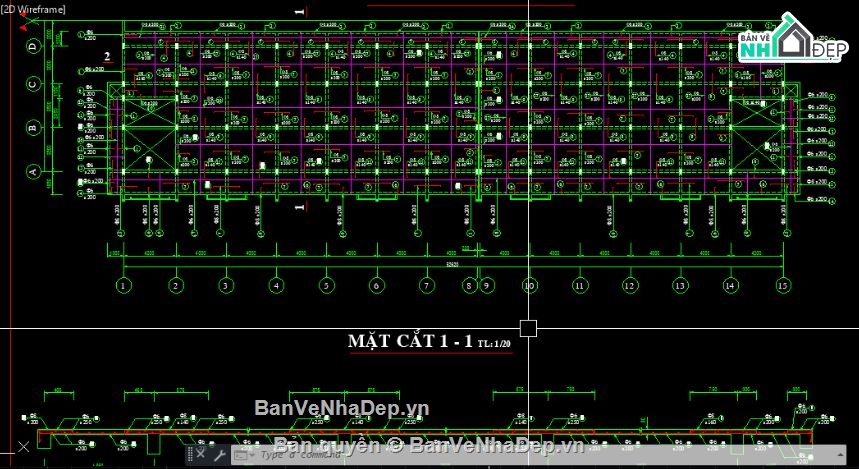Select grid axis bubble letter A
This screenshot has width=859, height=469.
(x=33, y=172)
